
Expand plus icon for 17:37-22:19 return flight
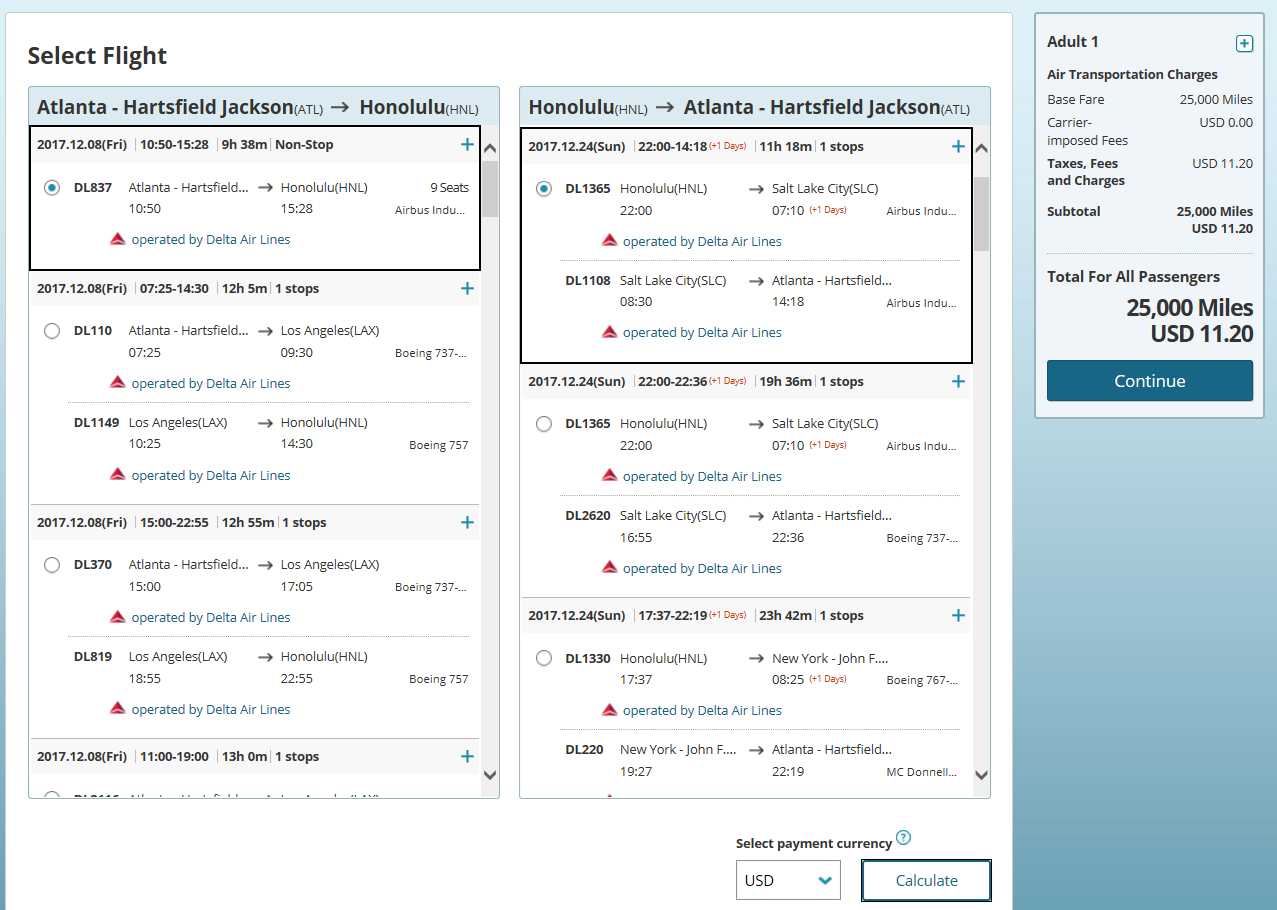[958, 615]
